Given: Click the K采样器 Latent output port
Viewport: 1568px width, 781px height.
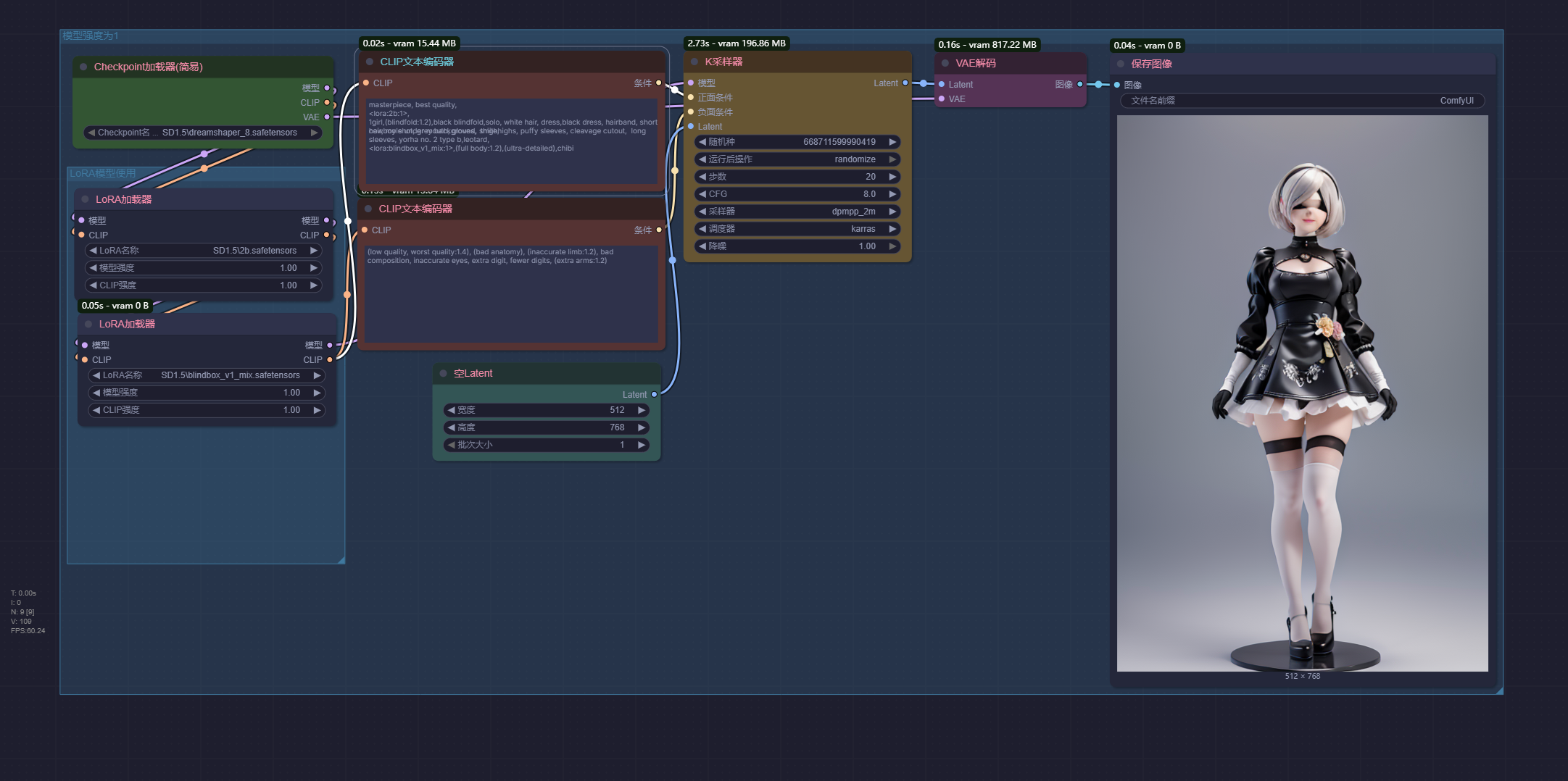Looking at the screenshot, I should point(905,83).
